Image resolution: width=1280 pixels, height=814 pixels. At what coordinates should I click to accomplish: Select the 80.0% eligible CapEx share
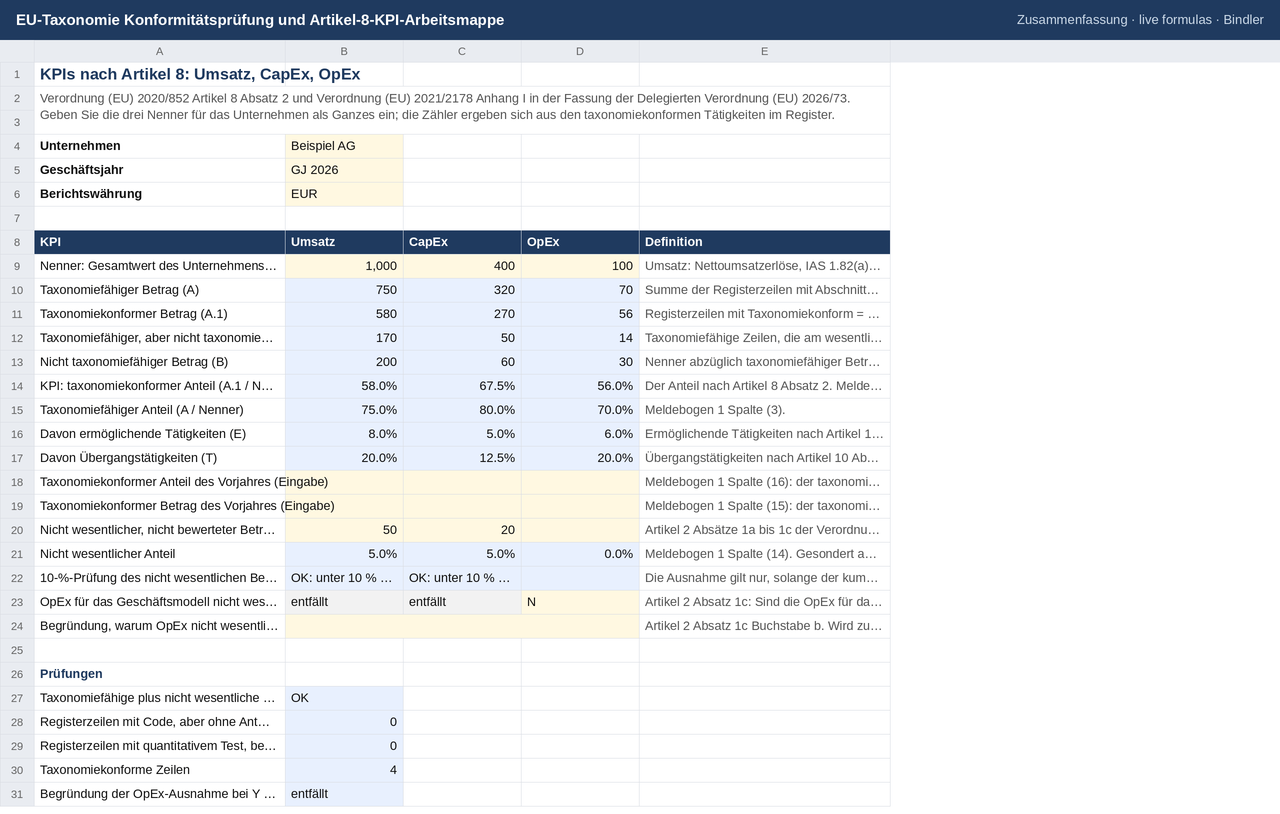(x=462, y=410)
